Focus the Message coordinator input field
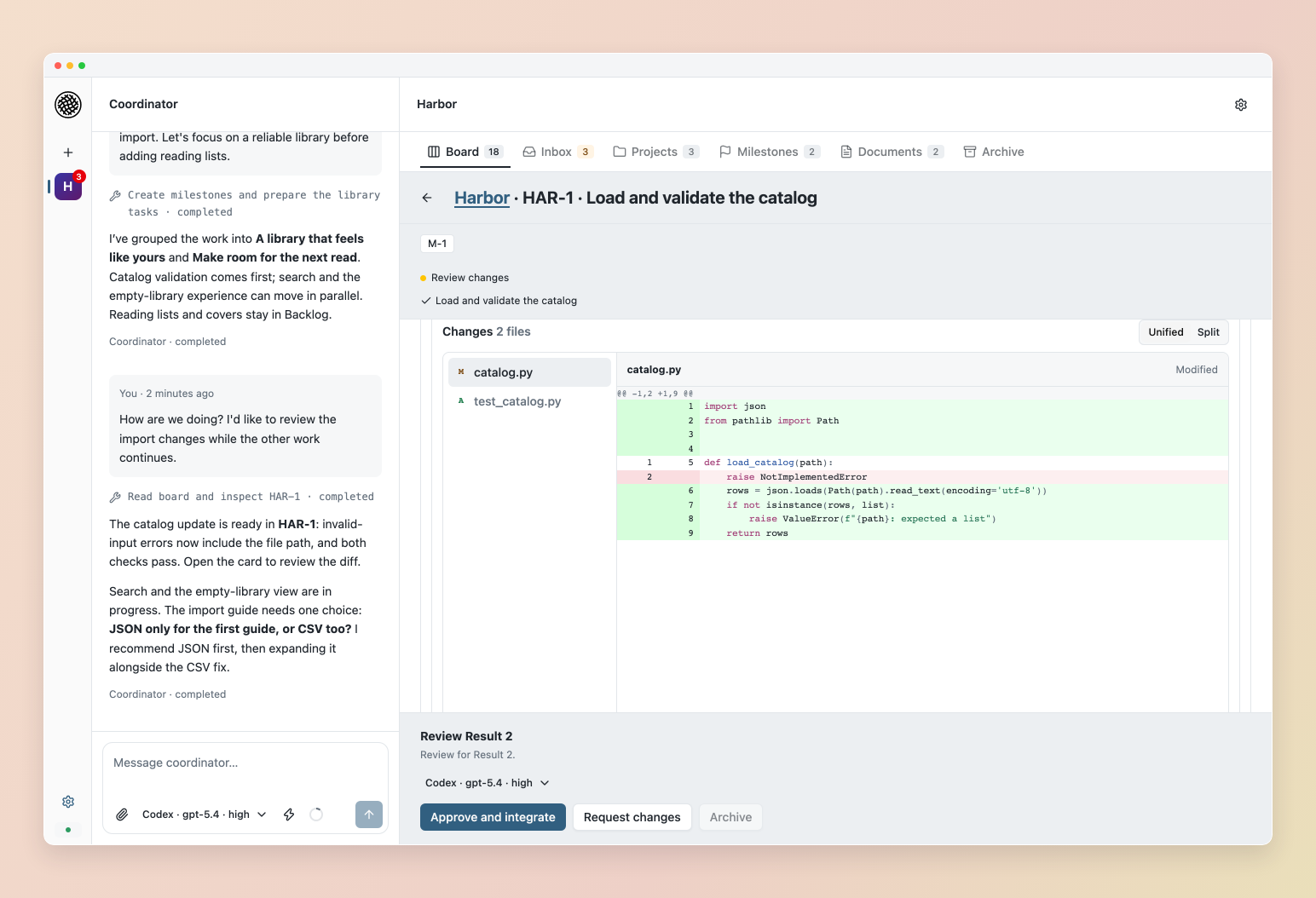This screenshot has width=1316, height=898. coord(245,763)
